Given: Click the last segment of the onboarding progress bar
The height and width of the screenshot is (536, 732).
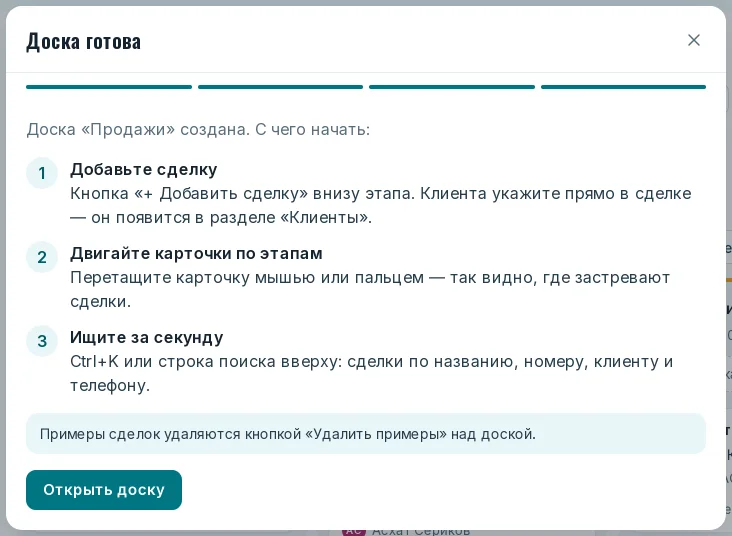Looking at the screenshot, I should [623, 87].
